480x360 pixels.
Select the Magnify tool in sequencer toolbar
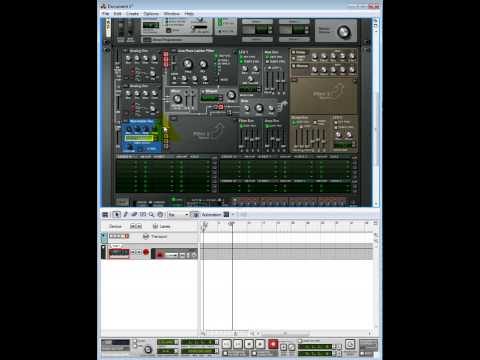151,215
